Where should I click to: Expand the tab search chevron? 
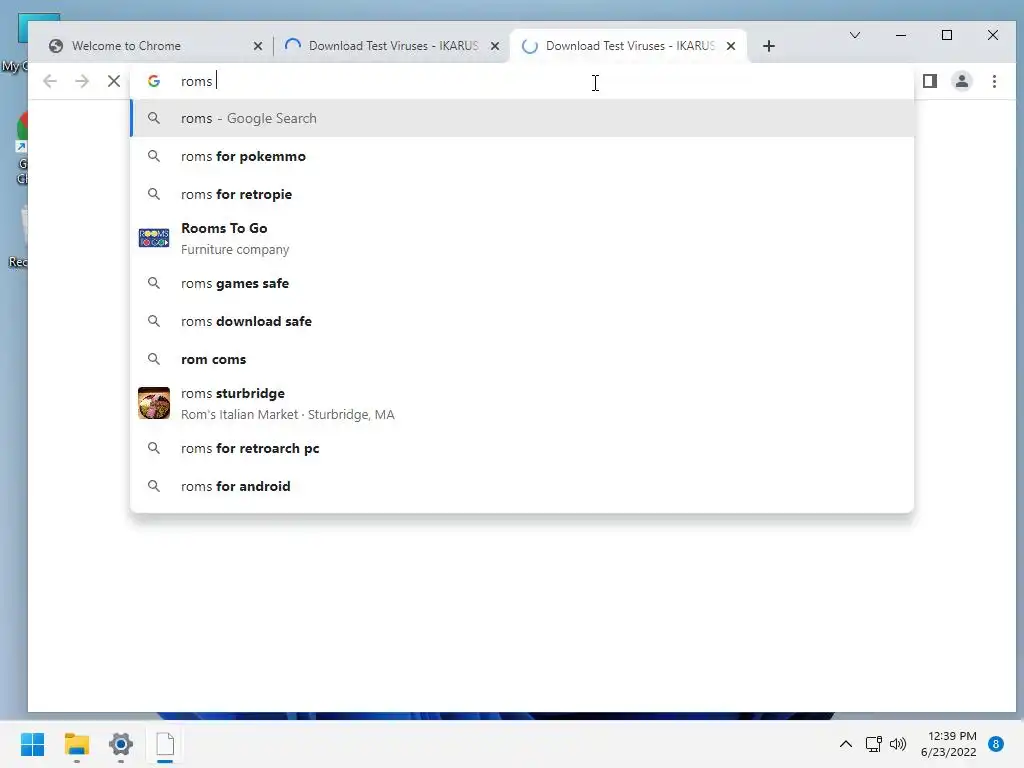[x=855, y=35]
